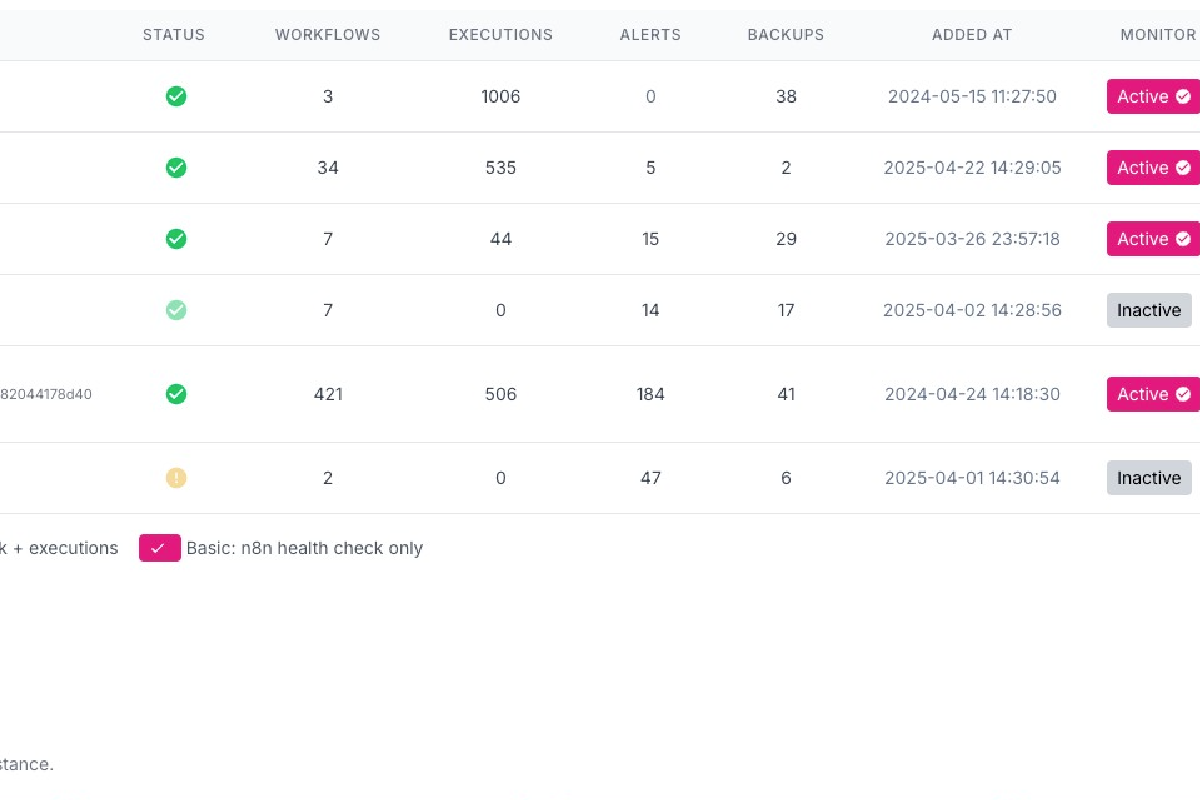This screenshot has height=800, width=1200.
Task: Select the status check icon for the 34-workflow instance
Action: pyautogui.click(x=176, y=167)
